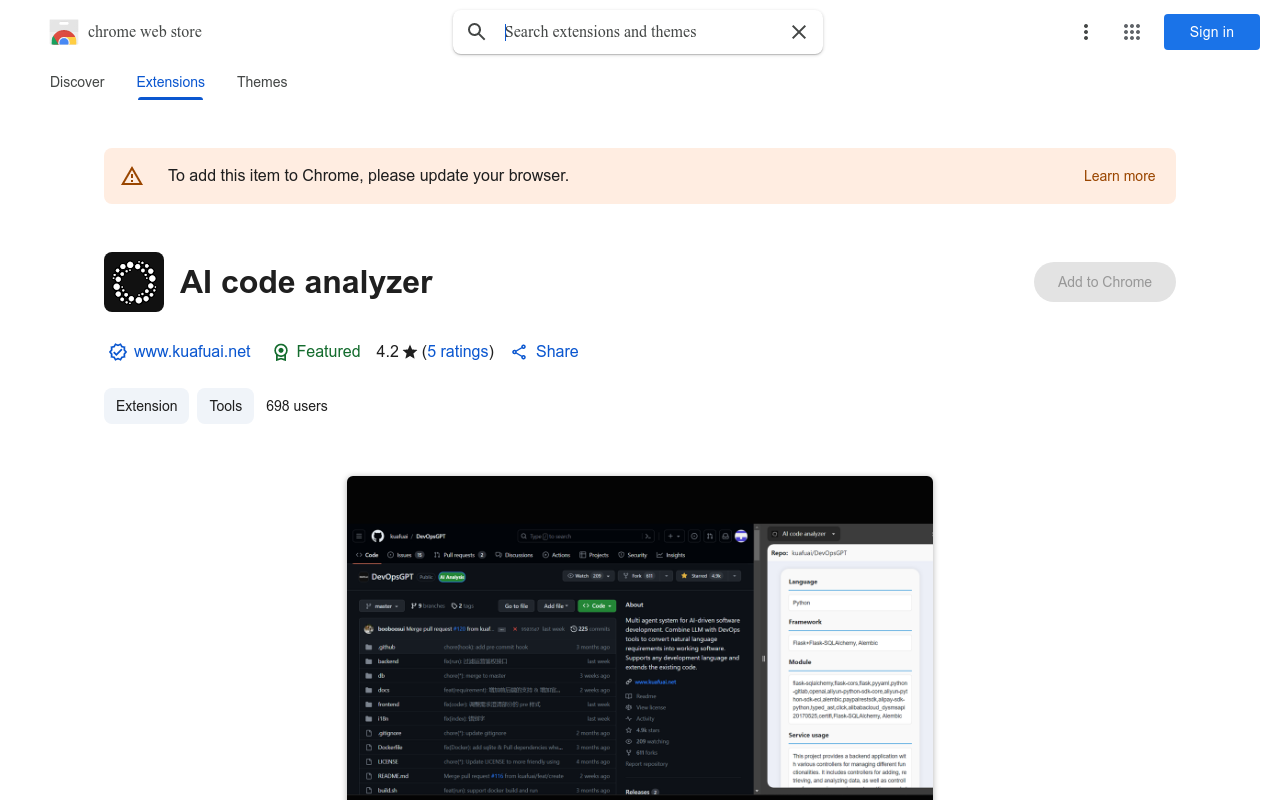
Task: Open the Google apps grid
Action: (x=1132, y=32)
